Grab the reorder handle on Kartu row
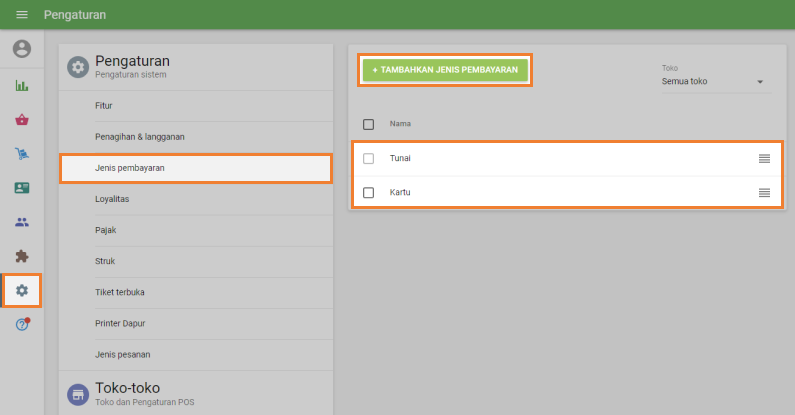Image resolution: width=795 pixels, height=415 pixels. (x=764, y=192)
